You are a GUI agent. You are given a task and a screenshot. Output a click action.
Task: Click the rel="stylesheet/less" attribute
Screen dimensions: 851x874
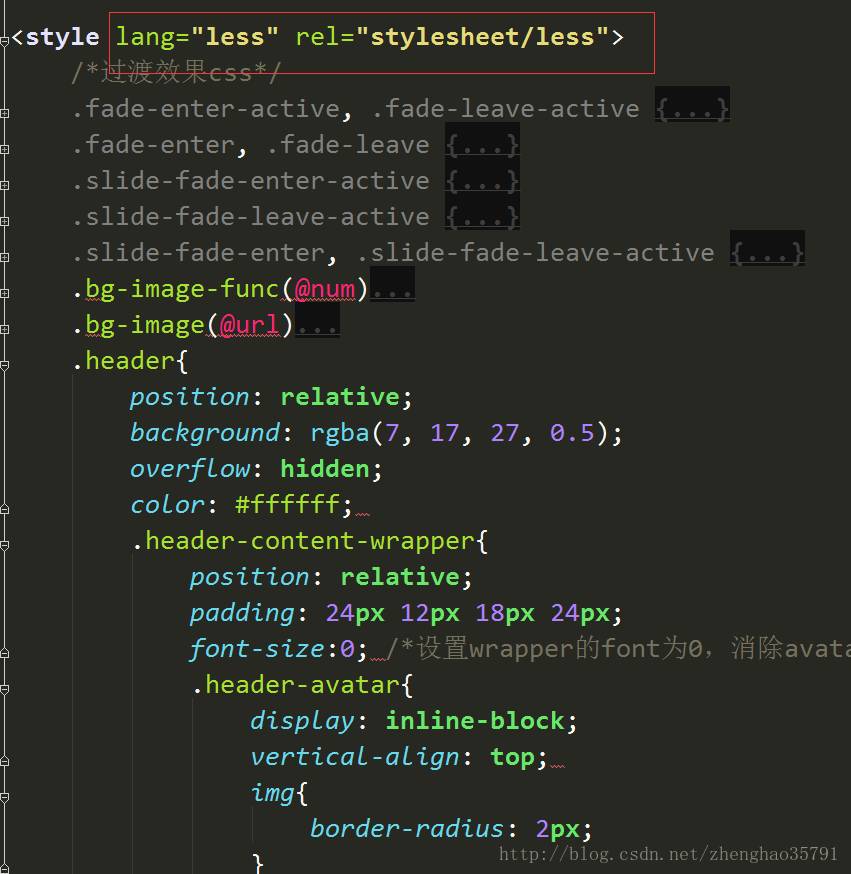[x=452, y=37]
